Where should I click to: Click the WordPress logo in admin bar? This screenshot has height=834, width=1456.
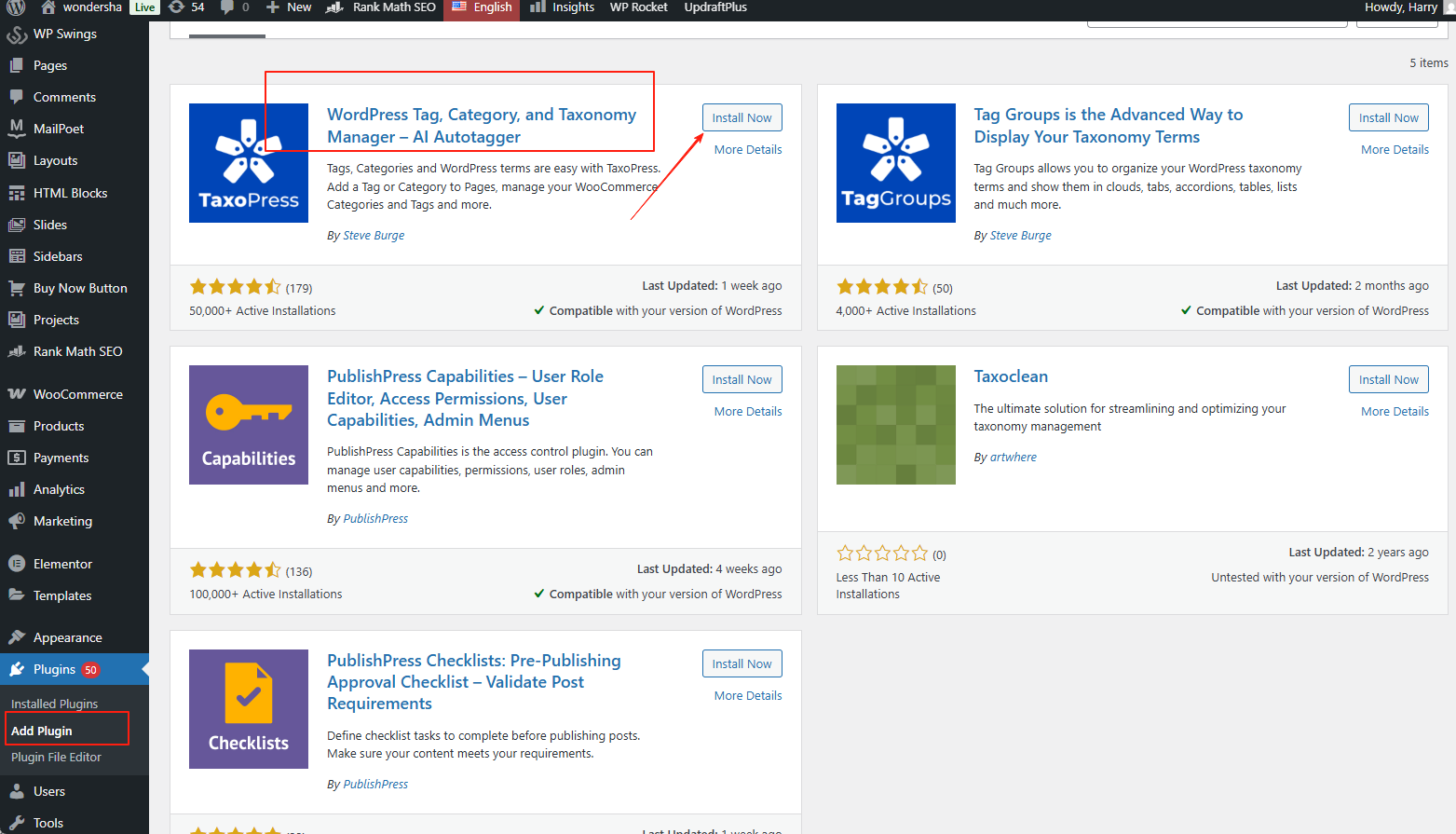(15, 7)
